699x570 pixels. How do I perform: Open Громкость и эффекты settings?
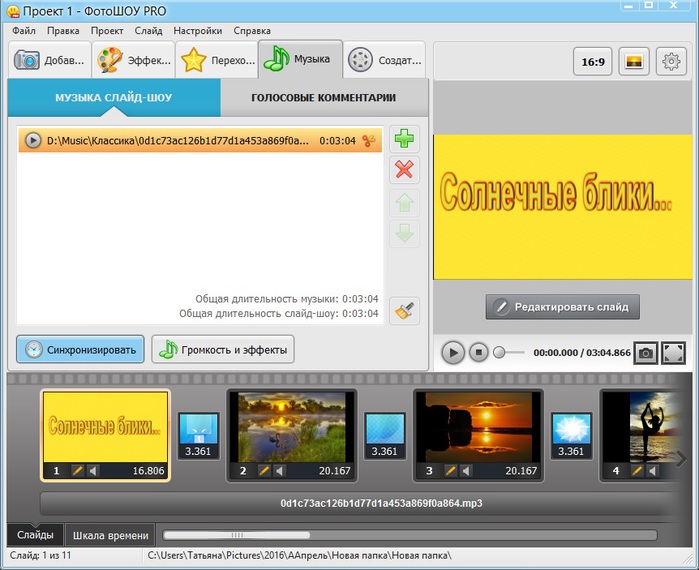point(223,349)
